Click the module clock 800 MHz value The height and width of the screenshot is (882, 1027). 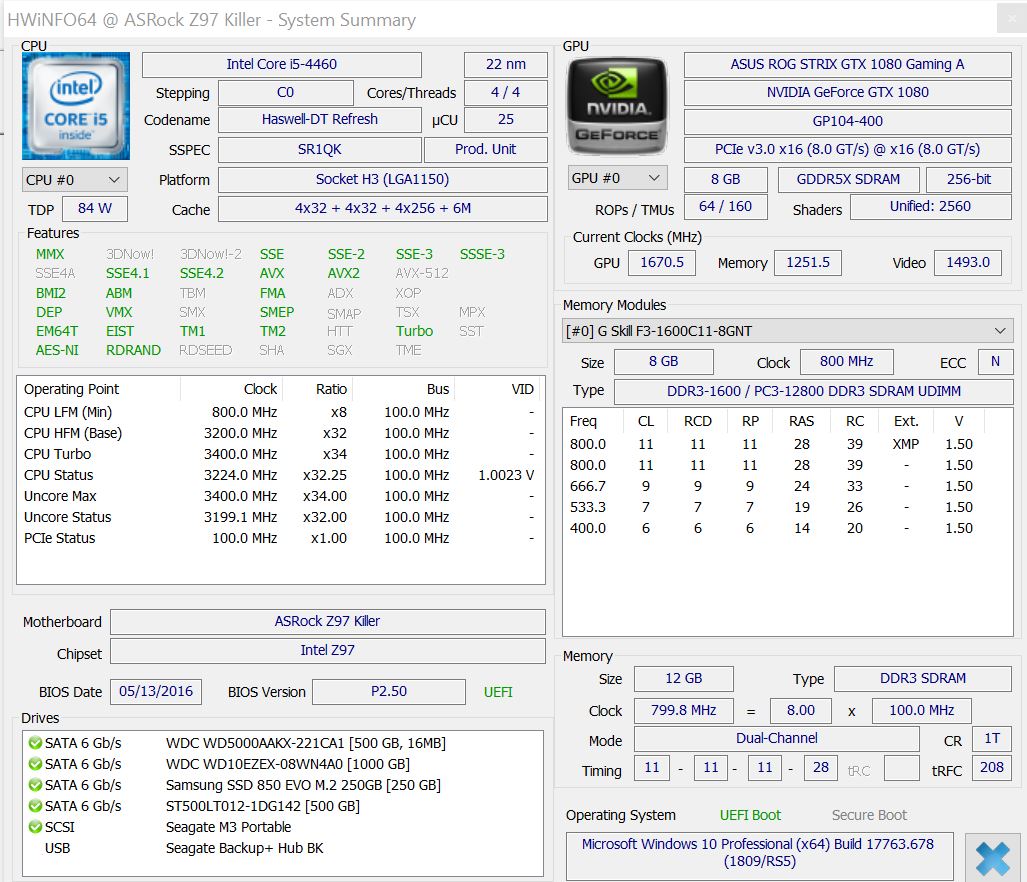click(846, 361)
